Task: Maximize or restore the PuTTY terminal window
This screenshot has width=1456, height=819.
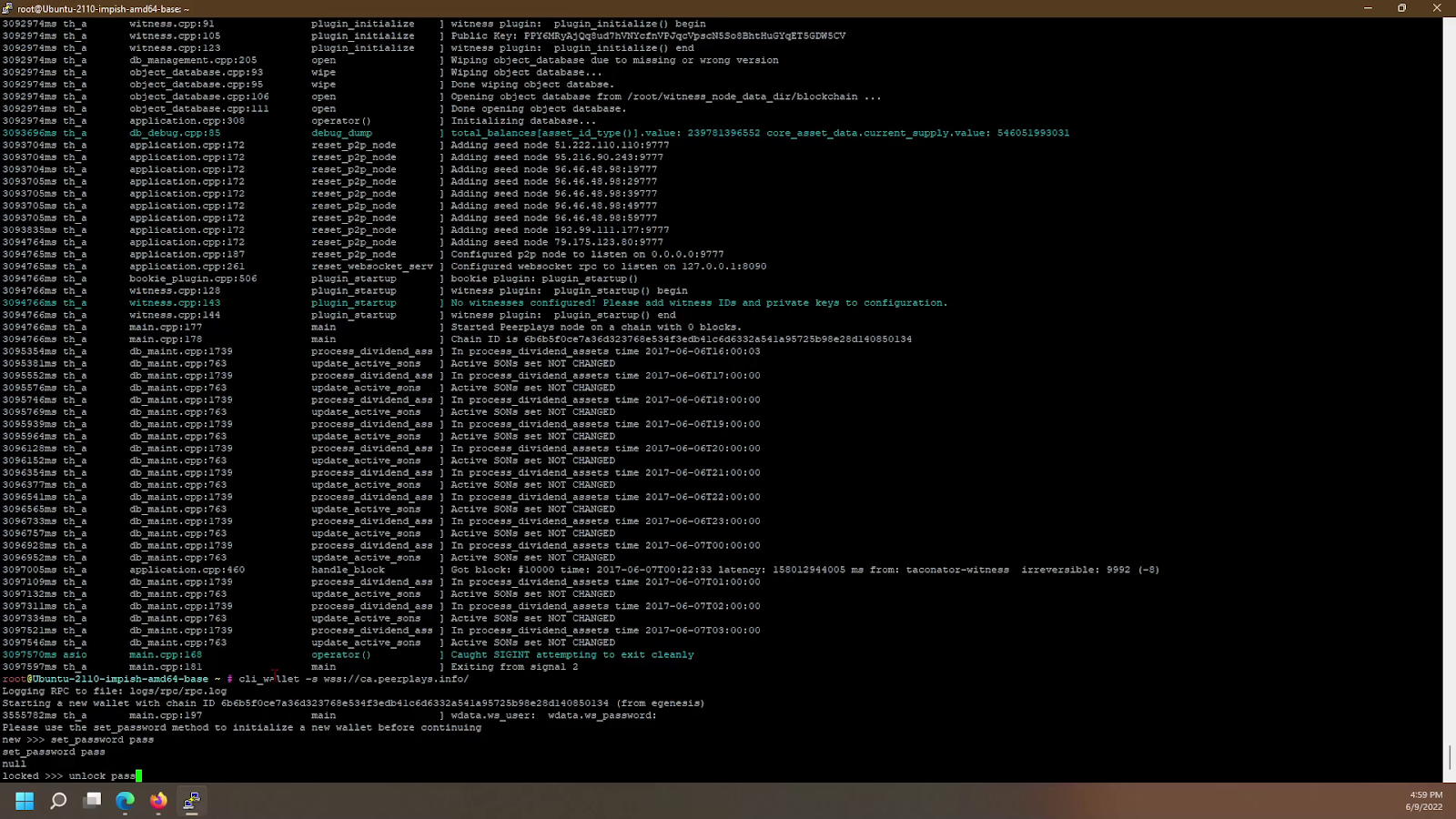Action: tap(1402, 8)
